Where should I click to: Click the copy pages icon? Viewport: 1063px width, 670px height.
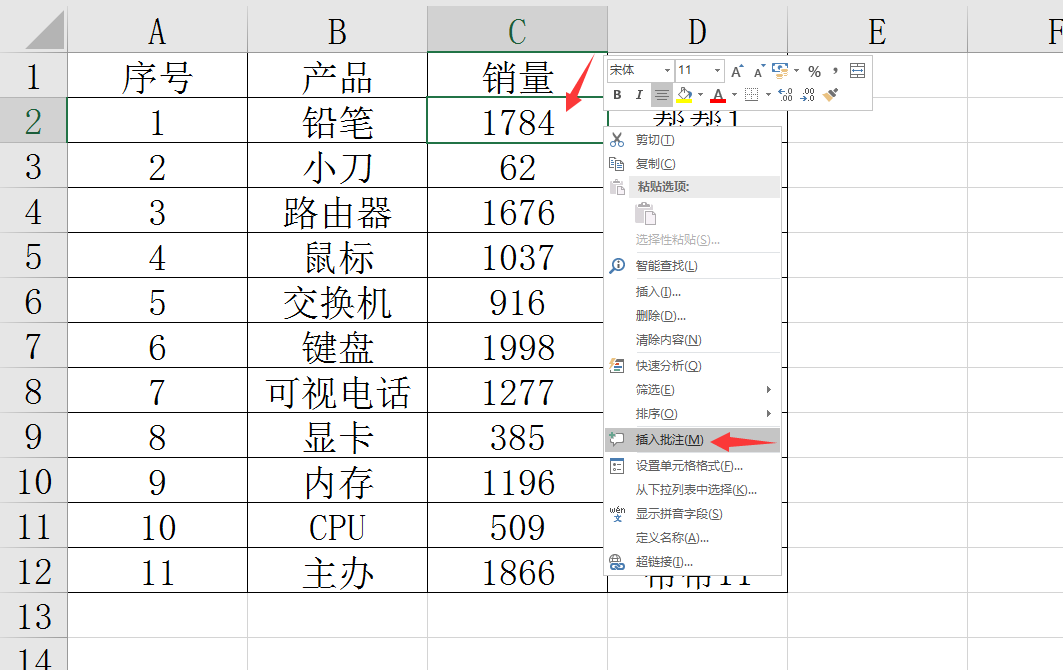tap(617, 163)
